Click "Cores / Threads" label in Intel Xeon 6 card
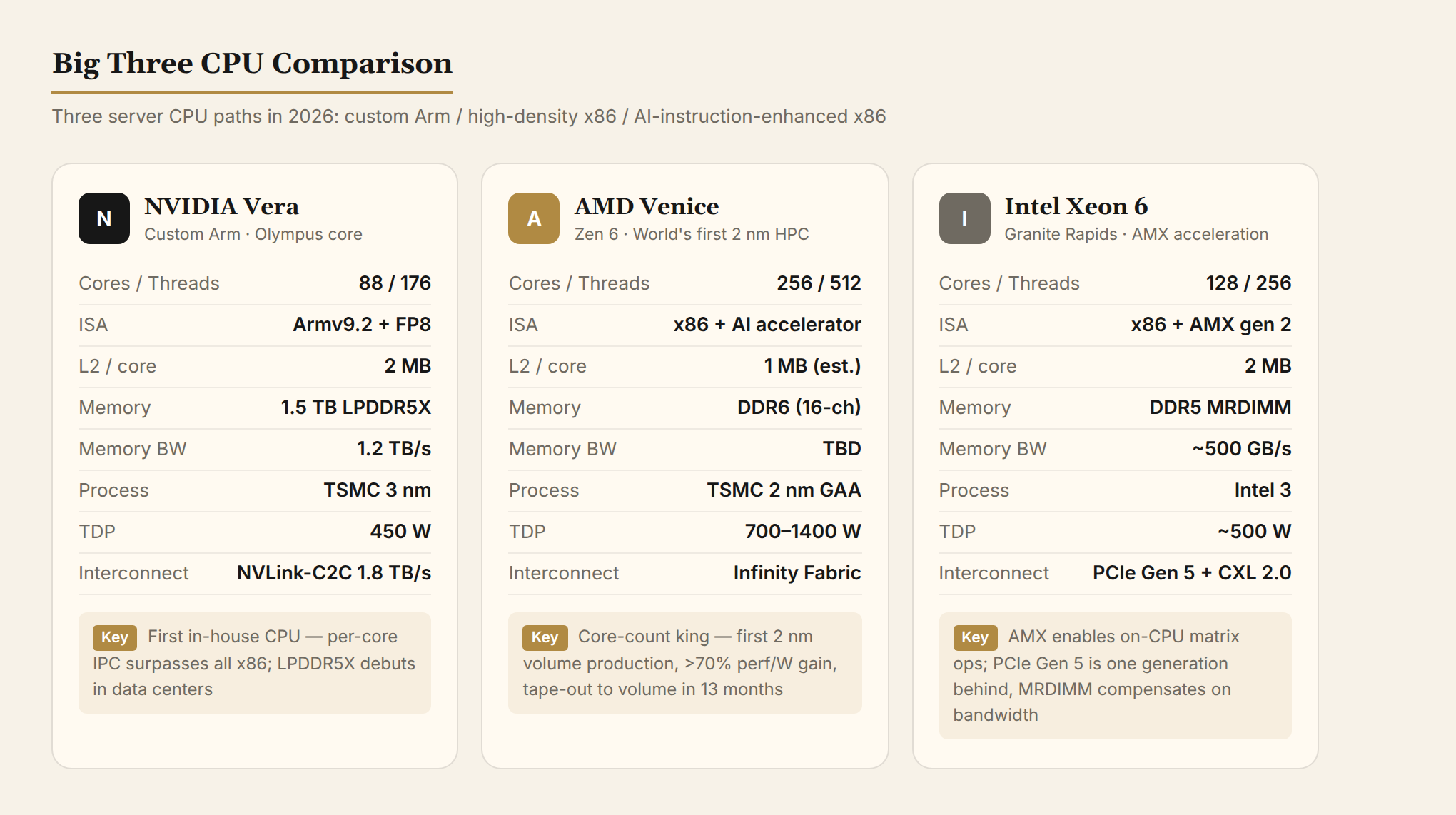This screenshot has width=1456, height=815. 1009,283
